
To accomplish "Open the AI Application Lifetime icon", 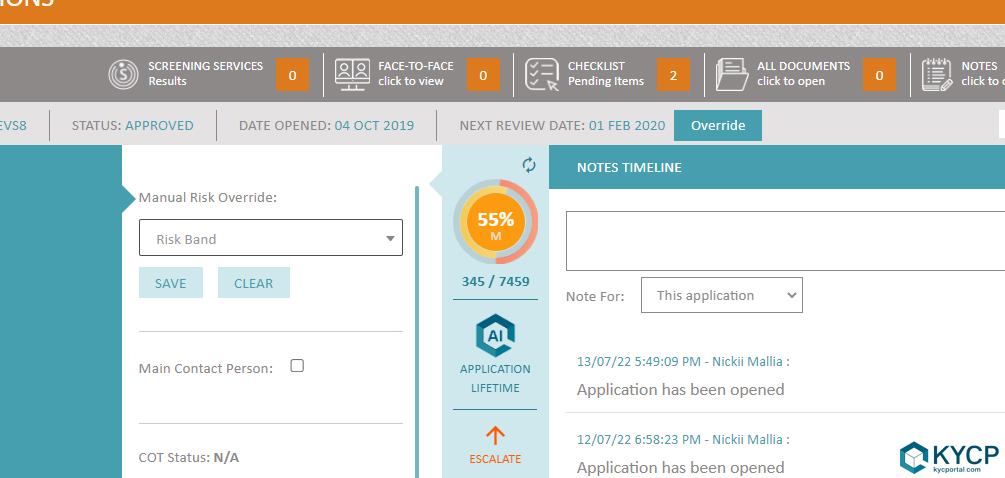I will tap(495, 335).
